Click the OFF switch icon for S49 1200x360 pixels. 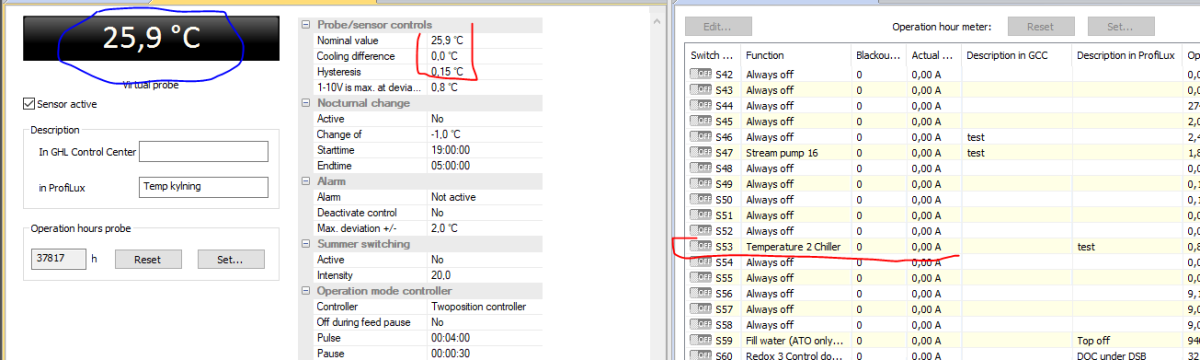click(700, 184)
